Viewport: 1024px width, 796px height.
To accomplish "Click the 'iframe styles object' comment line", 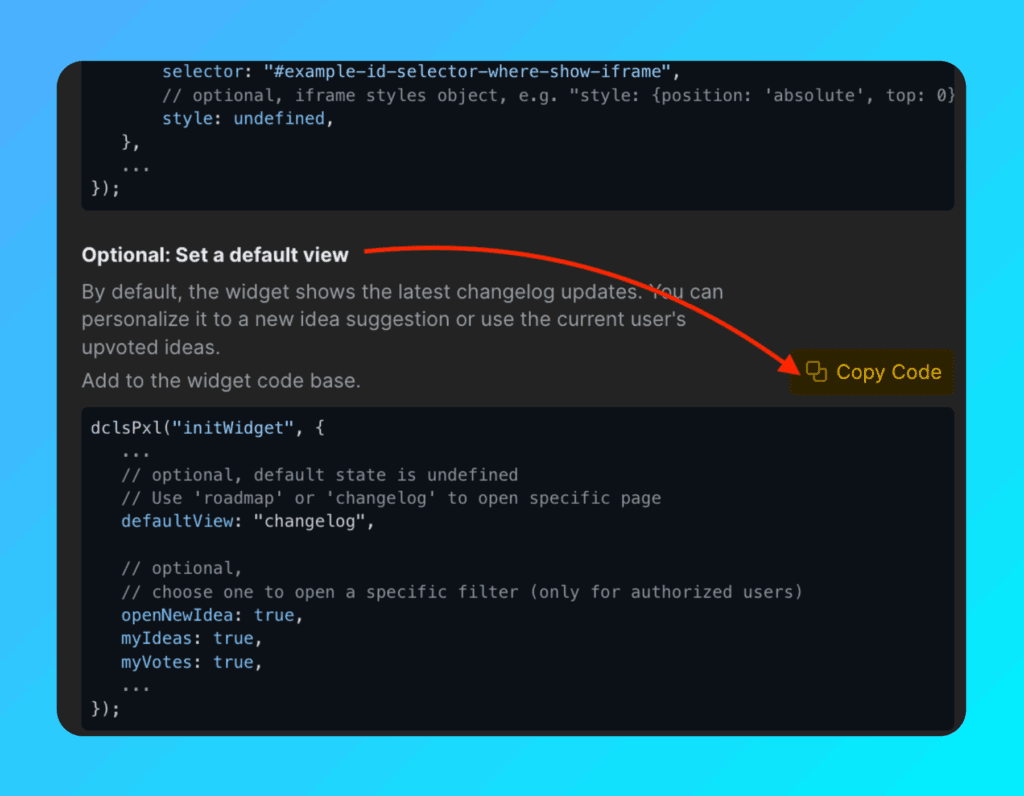I will click(x=558, y=96).
